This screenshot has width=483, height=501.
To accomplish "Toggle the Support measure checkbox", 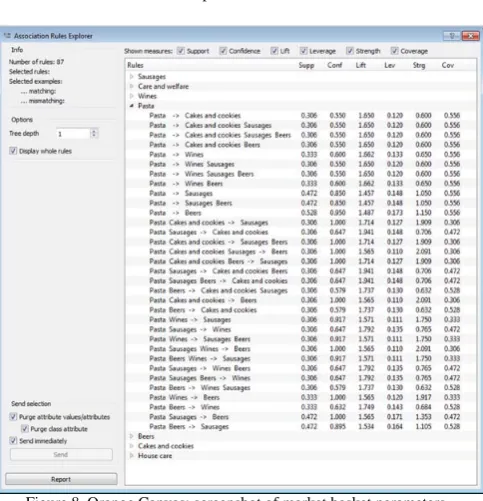I will coord(181,51).
